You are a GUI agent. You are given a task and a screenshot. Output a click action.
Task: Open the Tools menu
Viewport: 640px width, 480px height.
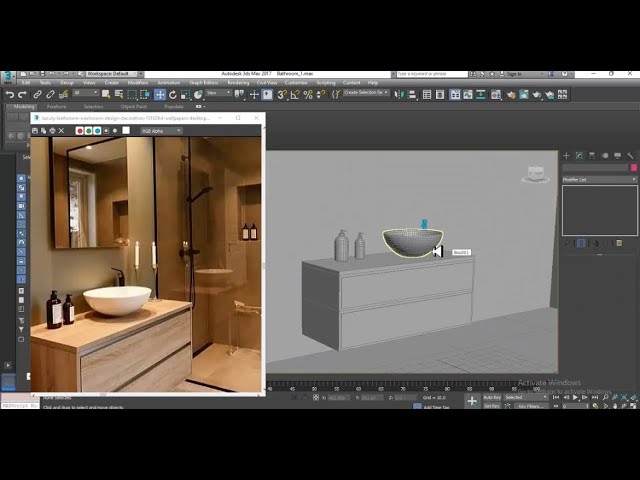click(x=45, y=83)
